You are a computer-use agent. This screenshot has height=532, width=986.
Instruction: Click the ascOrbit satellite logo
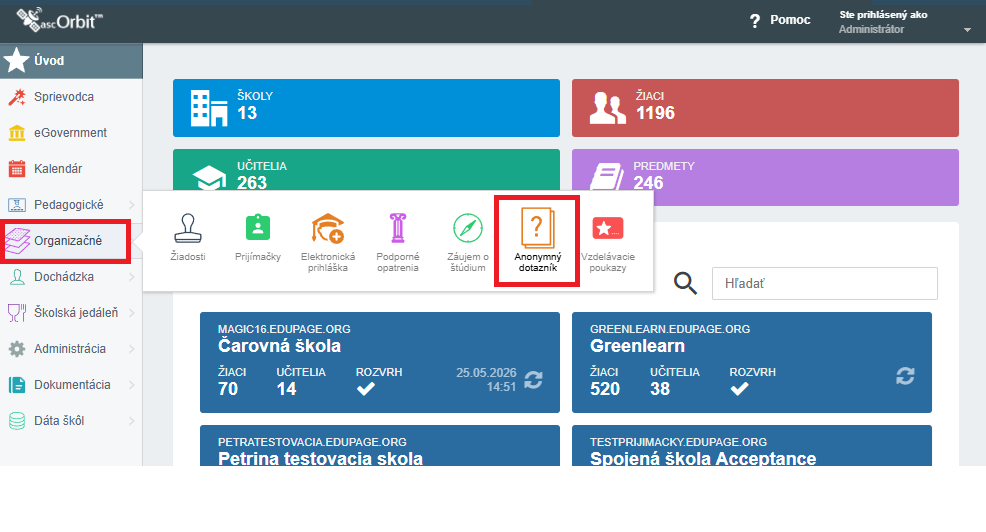(59, 19)
